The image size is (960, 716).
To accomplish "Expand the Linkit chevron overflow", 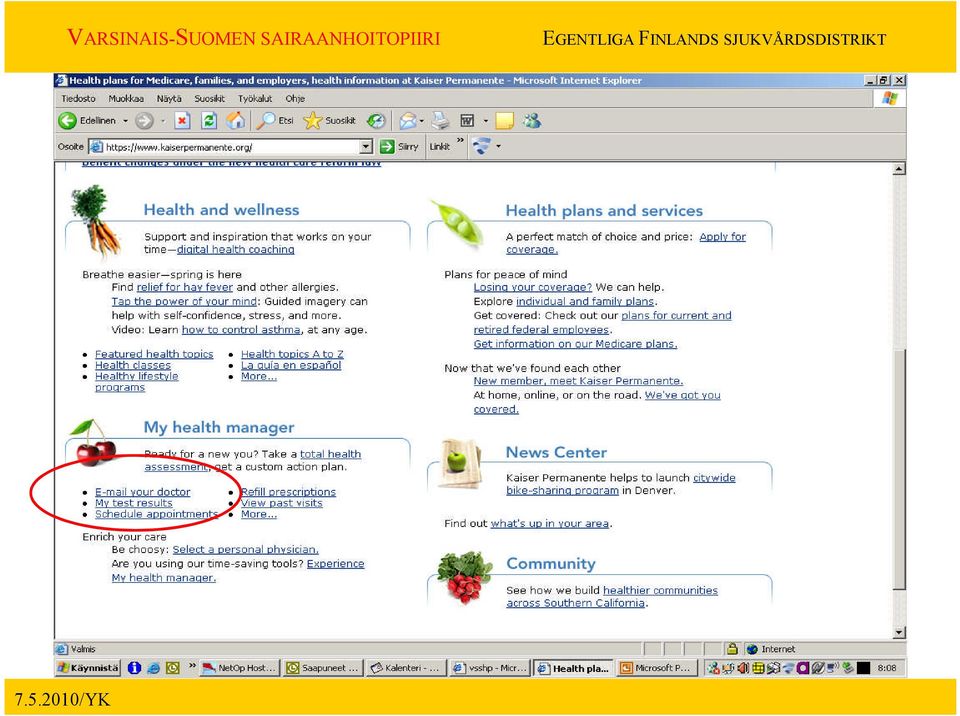I will point(460,142).
